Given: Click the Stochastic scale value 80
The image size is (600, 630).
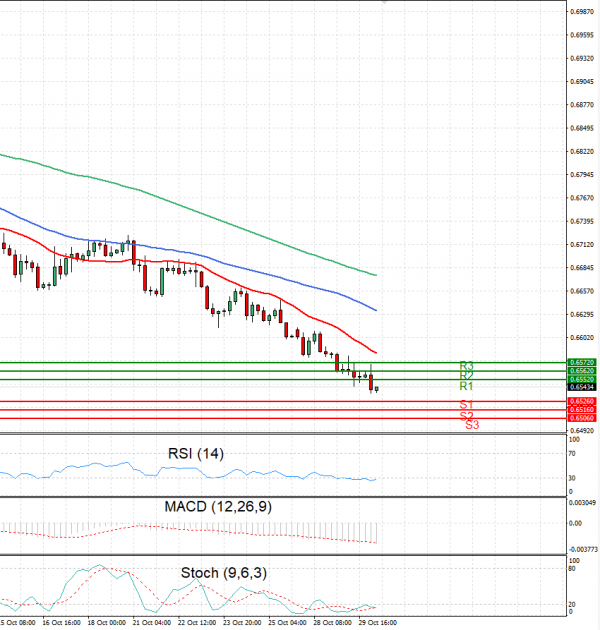Looking at the screenshot, I should [573, 569].
